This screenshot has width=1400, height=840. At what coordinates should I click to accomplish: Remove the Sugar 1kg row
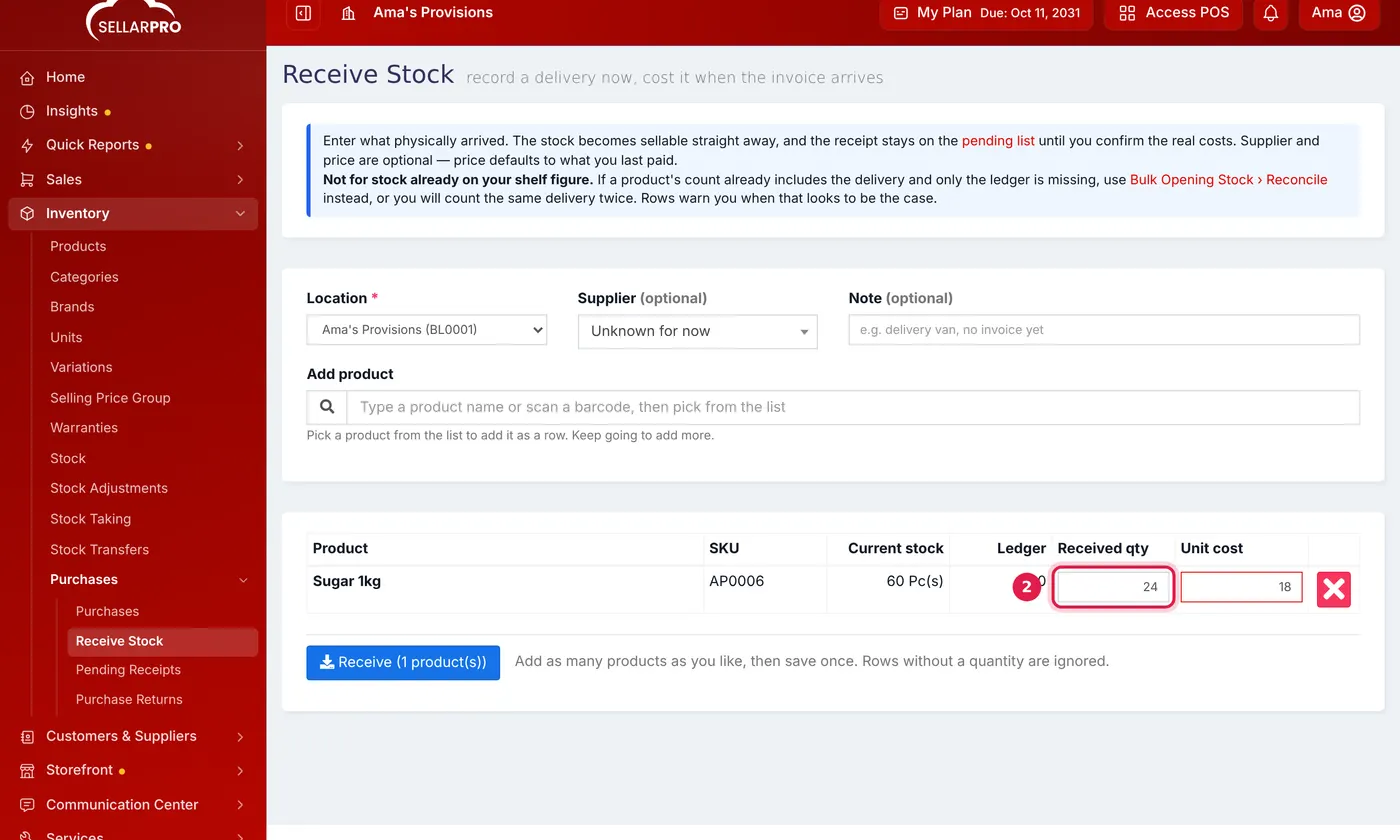(x=1334, y=589)
